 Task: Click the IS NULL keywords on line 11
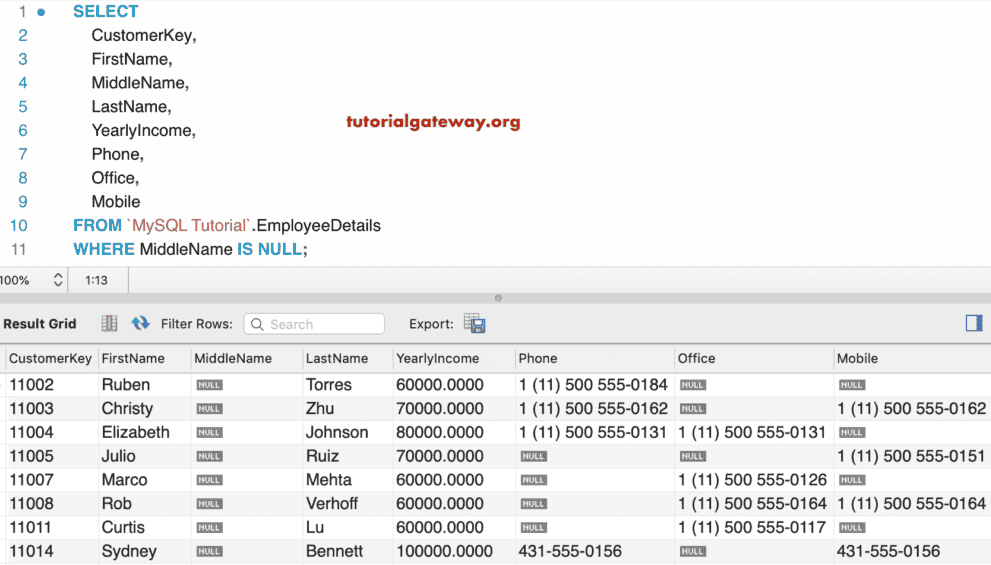coord(269,249)
